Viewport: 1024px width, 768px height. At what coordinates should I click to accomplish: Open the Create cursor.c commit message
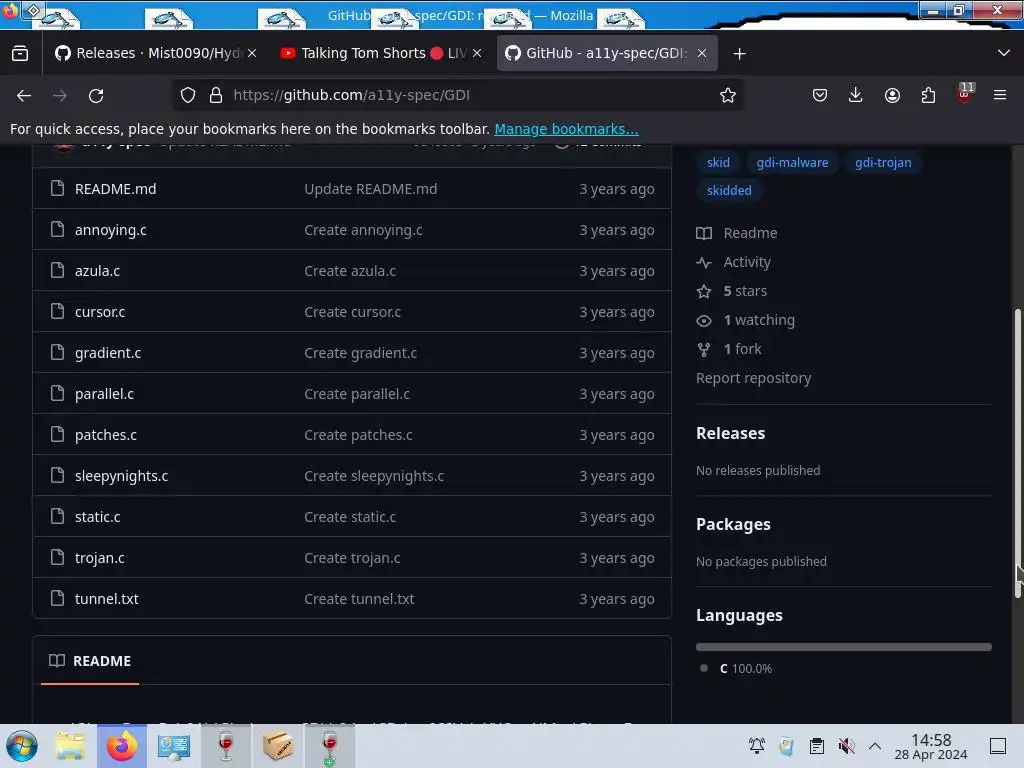[x=353, y=312]
